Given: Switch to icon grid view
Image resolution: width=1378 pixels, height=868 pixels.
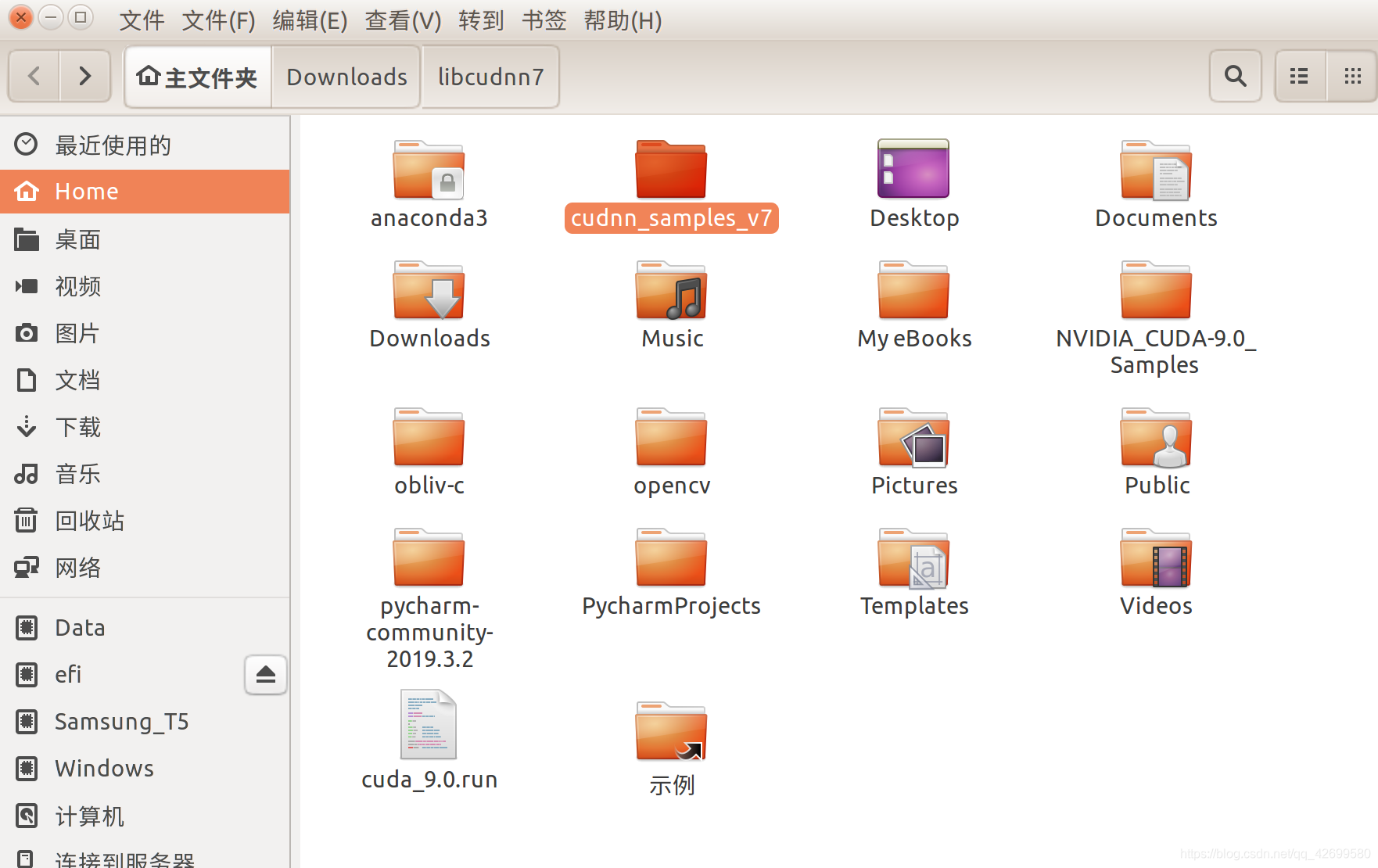Looking at the screenshot, I should [1352, 76].
